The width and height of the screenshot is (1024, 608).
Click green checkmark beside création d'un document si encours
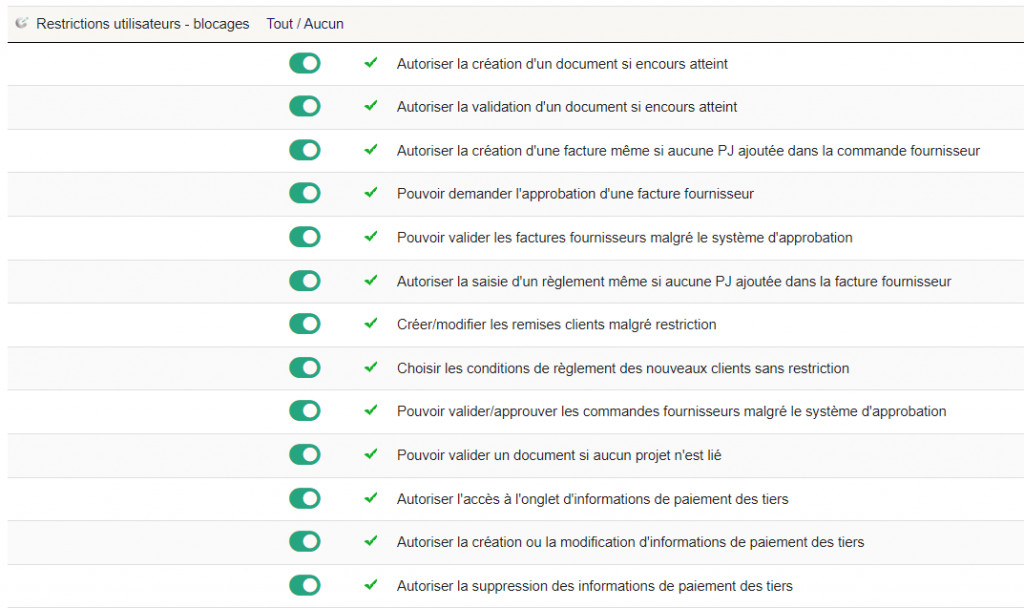point(371,63)
